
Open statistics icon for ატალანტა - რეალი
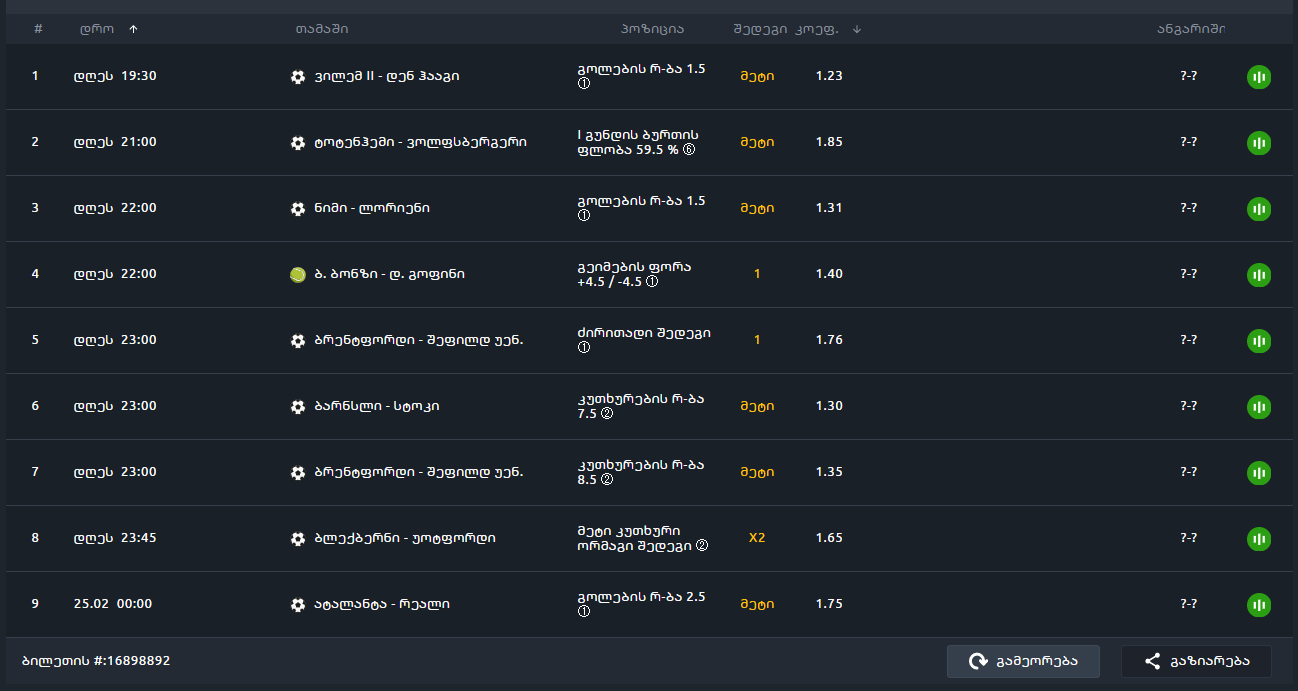pyautogui.click(x=1259, y=605)
